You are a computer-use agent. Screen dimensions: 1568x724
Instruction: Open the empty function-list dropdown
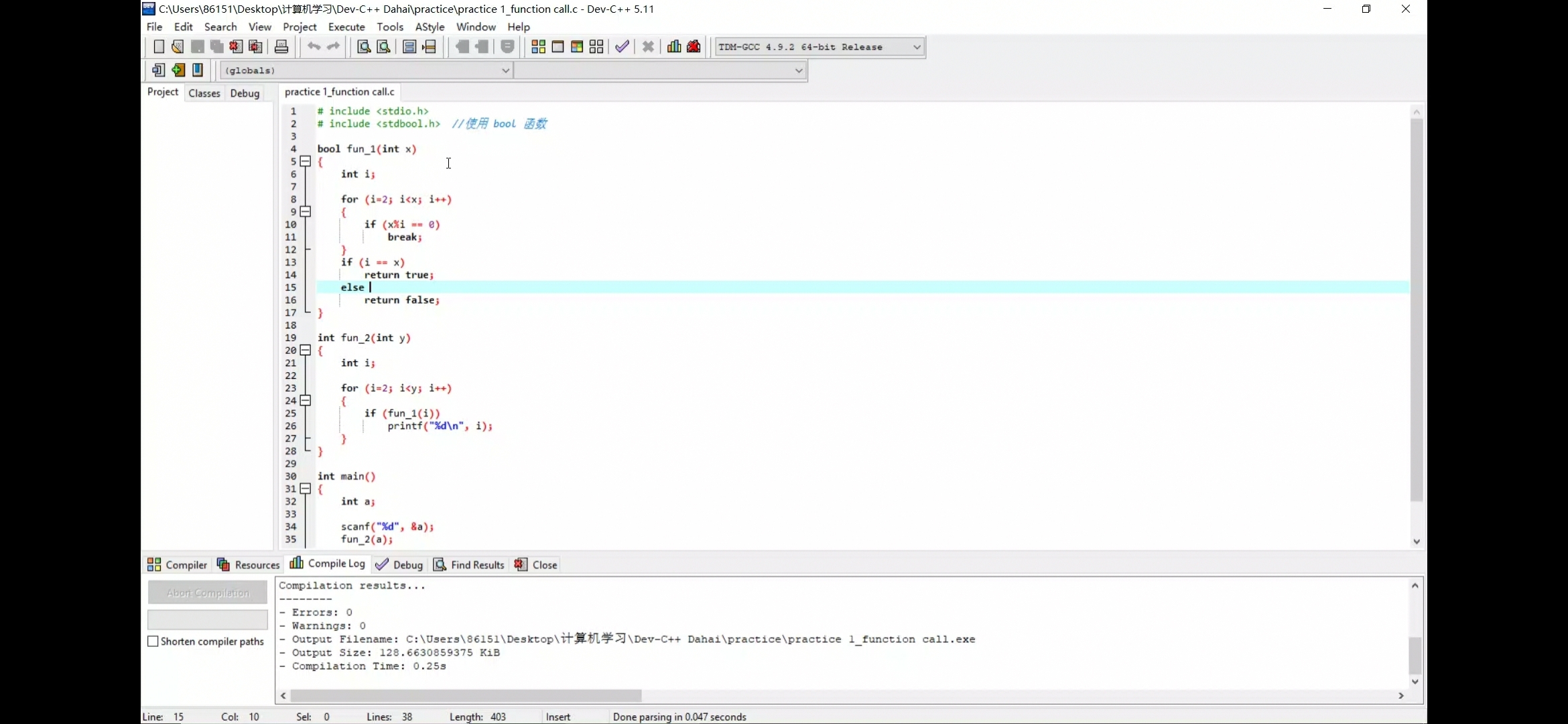tap(660, 70)
